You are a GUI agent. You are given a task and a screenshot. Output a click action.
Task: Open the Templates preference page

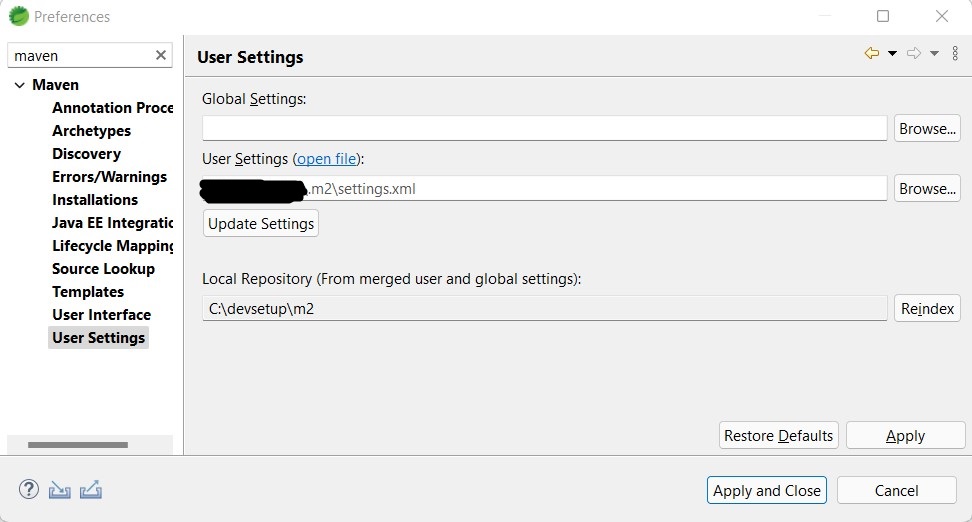(88, 292)
